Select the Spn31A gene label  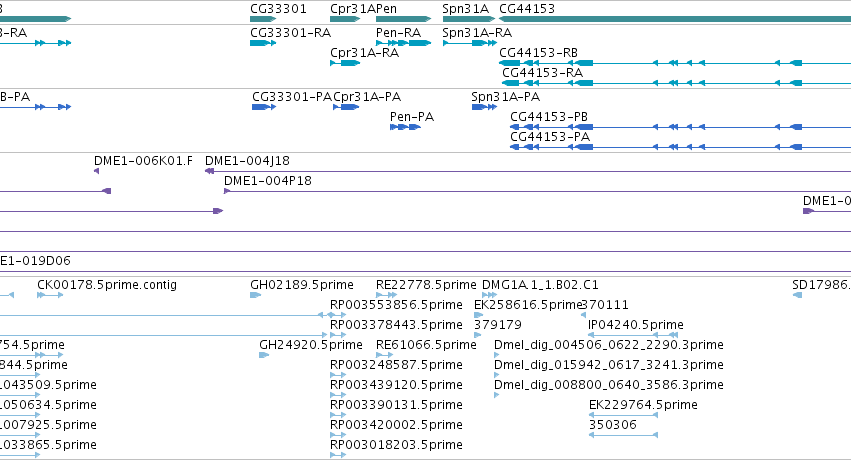point(466,9)
